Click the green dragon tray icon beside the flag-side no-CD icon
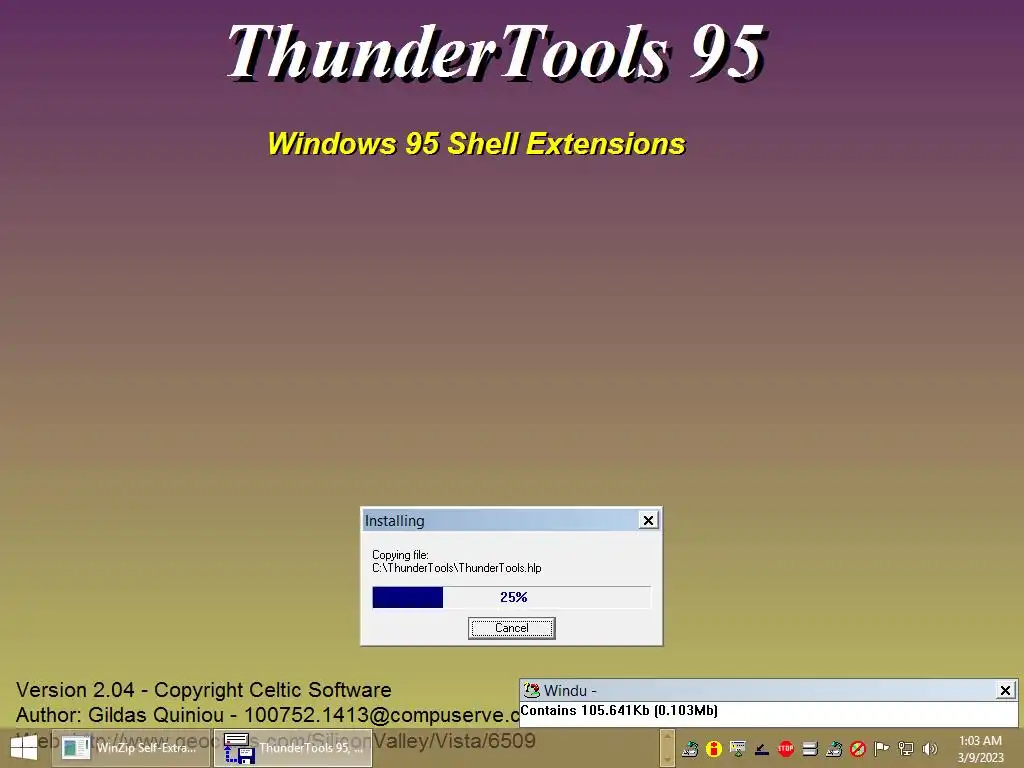 click(834, 748)
